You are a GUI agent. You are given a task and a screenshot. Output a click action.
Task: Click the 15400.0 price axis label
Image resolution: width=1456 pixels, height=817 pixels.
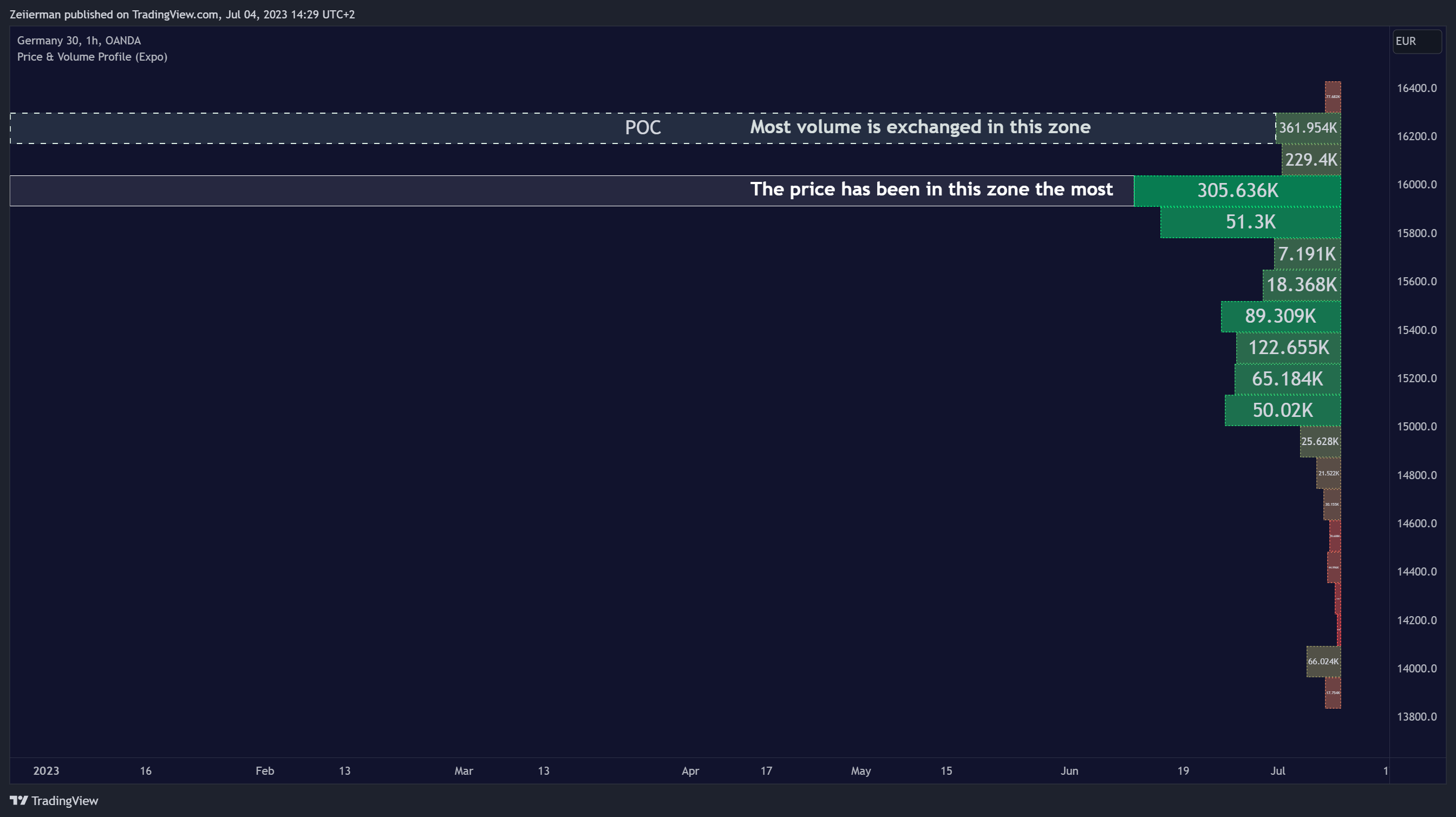click(1416, 330)
